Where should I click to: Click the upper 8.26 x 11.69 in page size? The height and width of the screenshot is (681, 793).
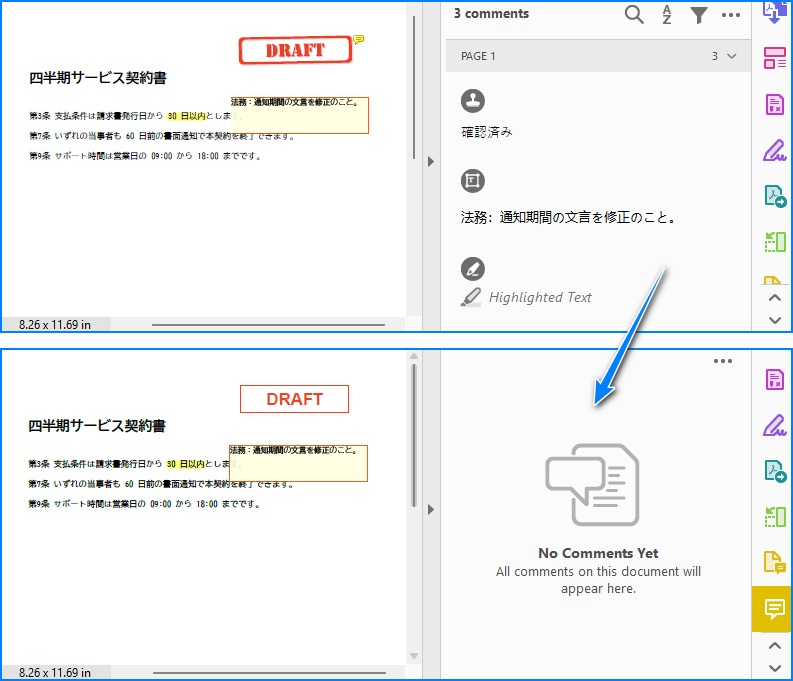coord(55,325)
